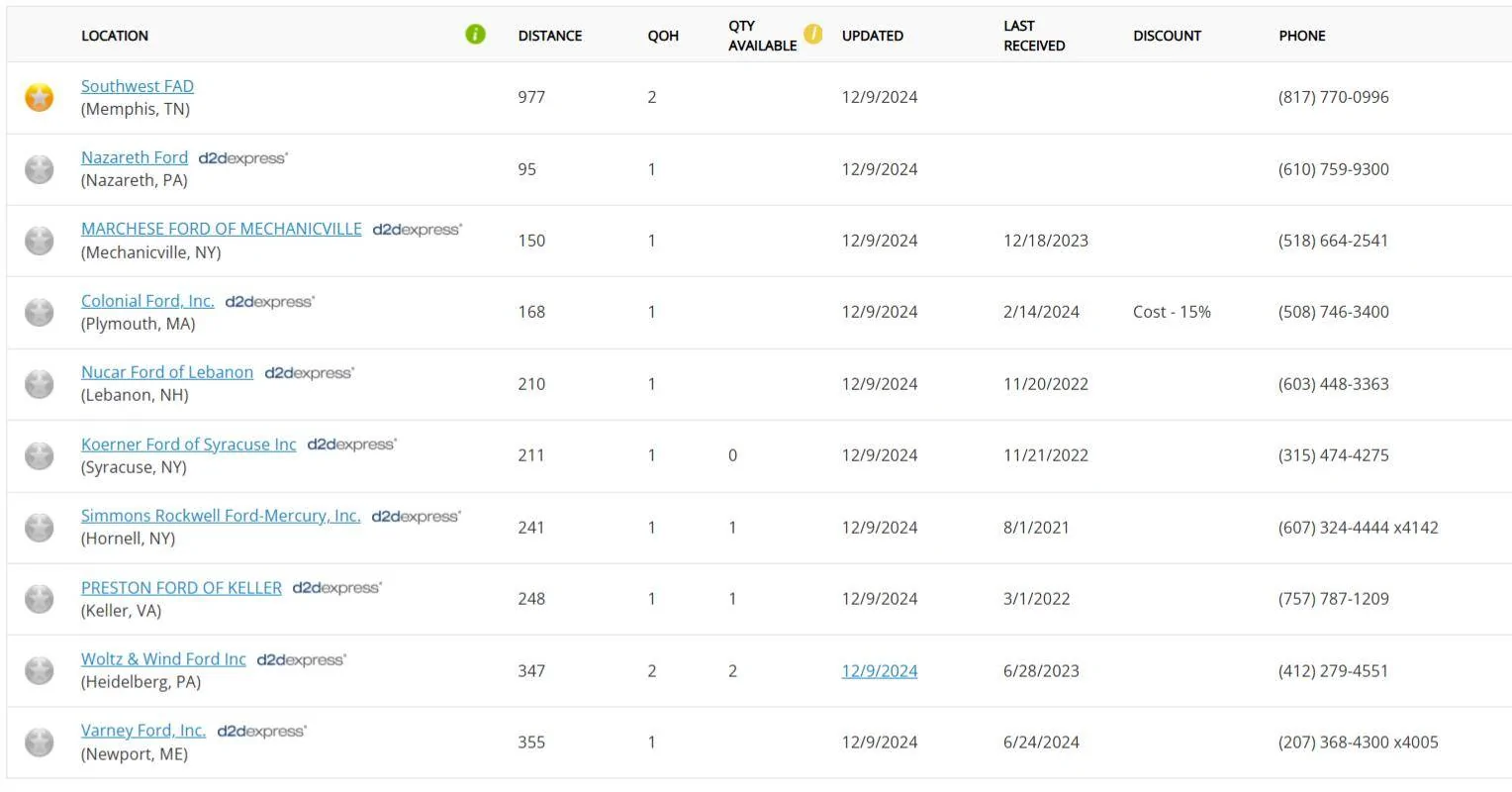Star the Koerner Ford of Syracuse row
1512x792 pixels.
39,455
